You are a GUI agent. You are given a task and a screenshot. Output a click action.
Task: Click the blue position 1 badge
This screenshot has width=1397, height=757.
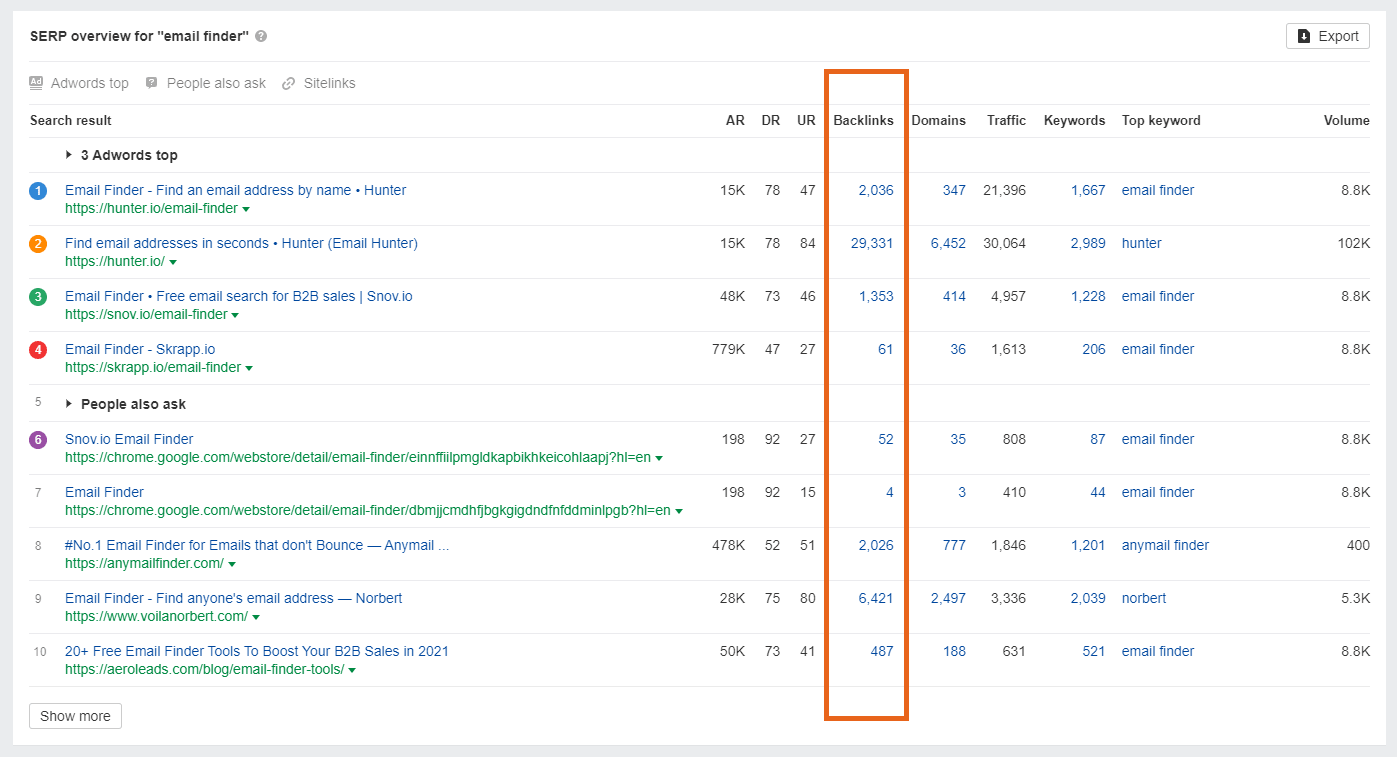[38, 190]
